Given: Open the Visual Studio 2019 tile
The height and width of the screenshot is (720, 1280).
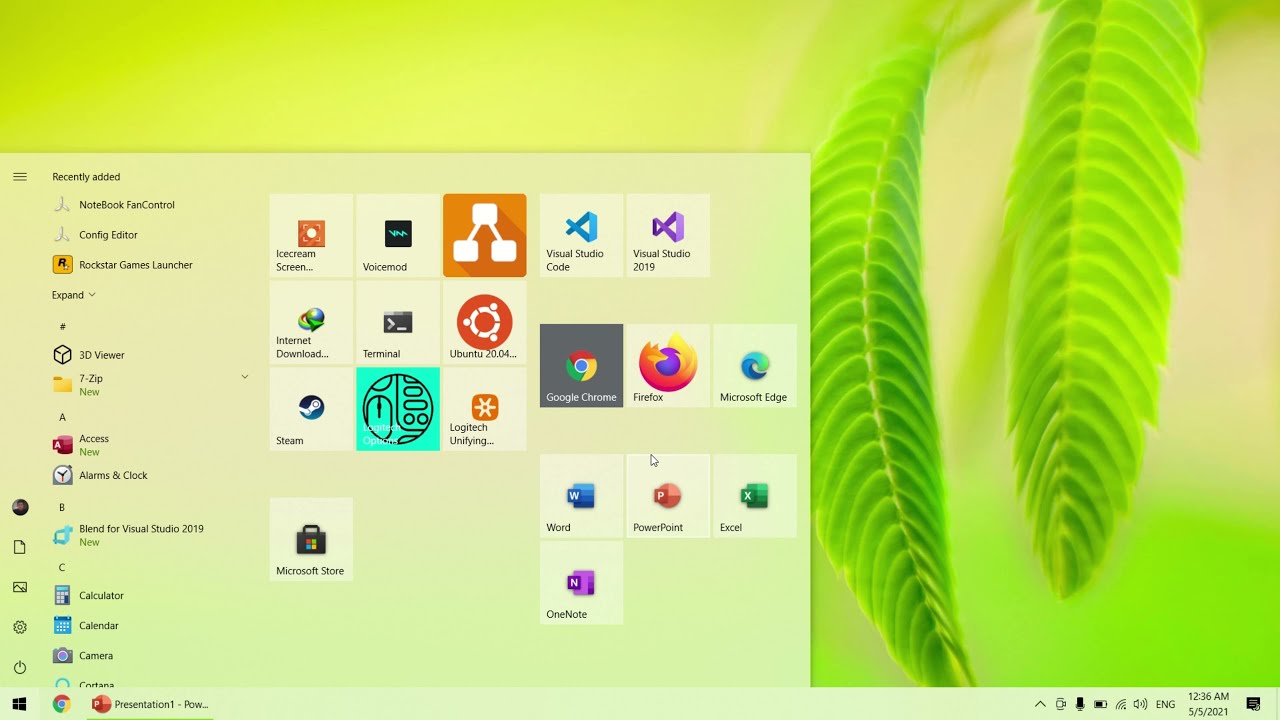Looking at the screenshot, I should [668, 235].
